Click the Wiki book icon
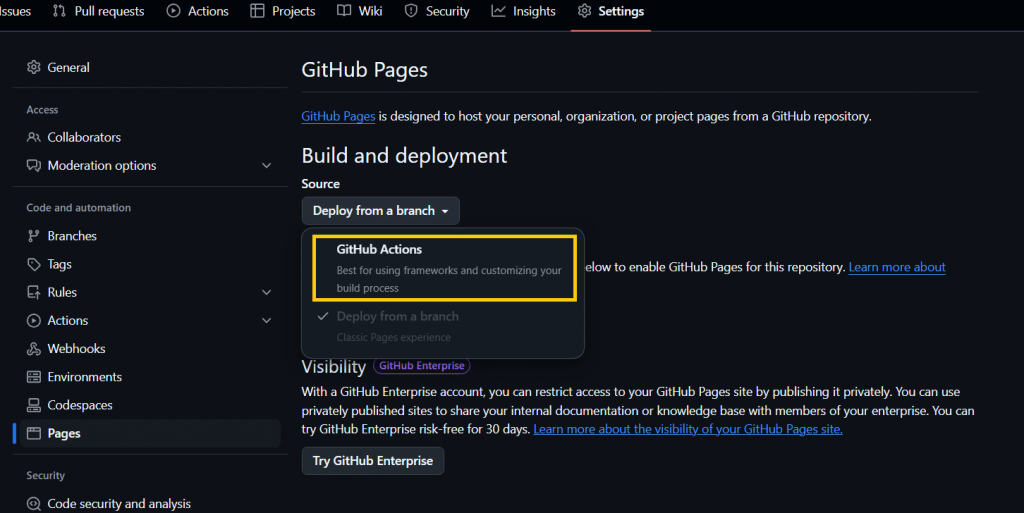 [x=344, y=11]
